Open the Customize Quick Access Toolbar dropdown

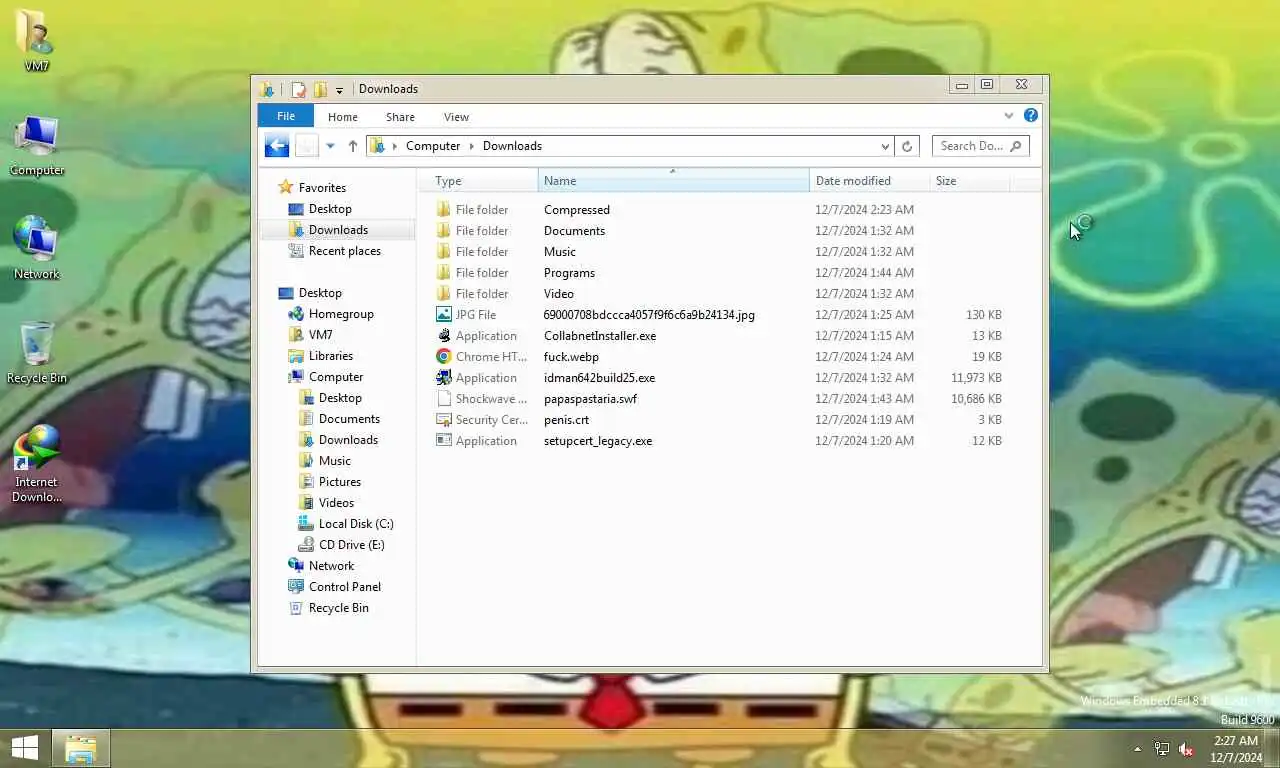339,90
